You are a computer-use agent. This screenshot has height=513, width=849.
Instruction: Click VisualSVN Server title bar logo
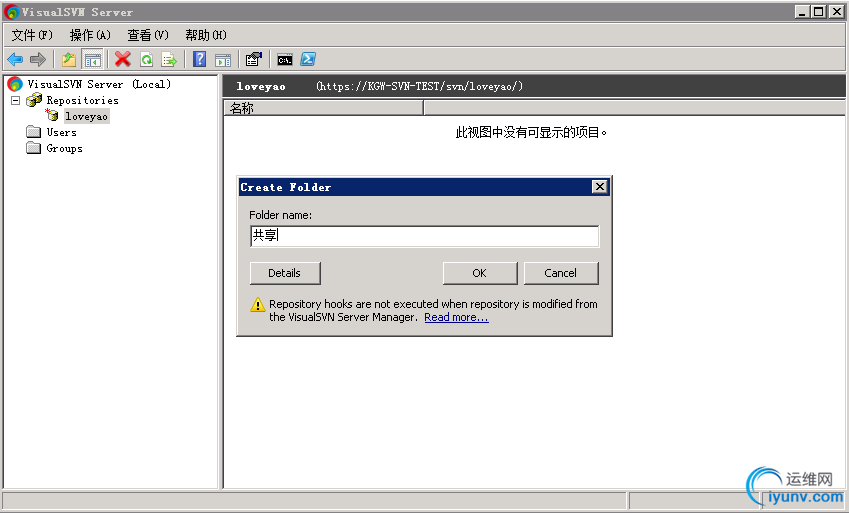point(11,12)
